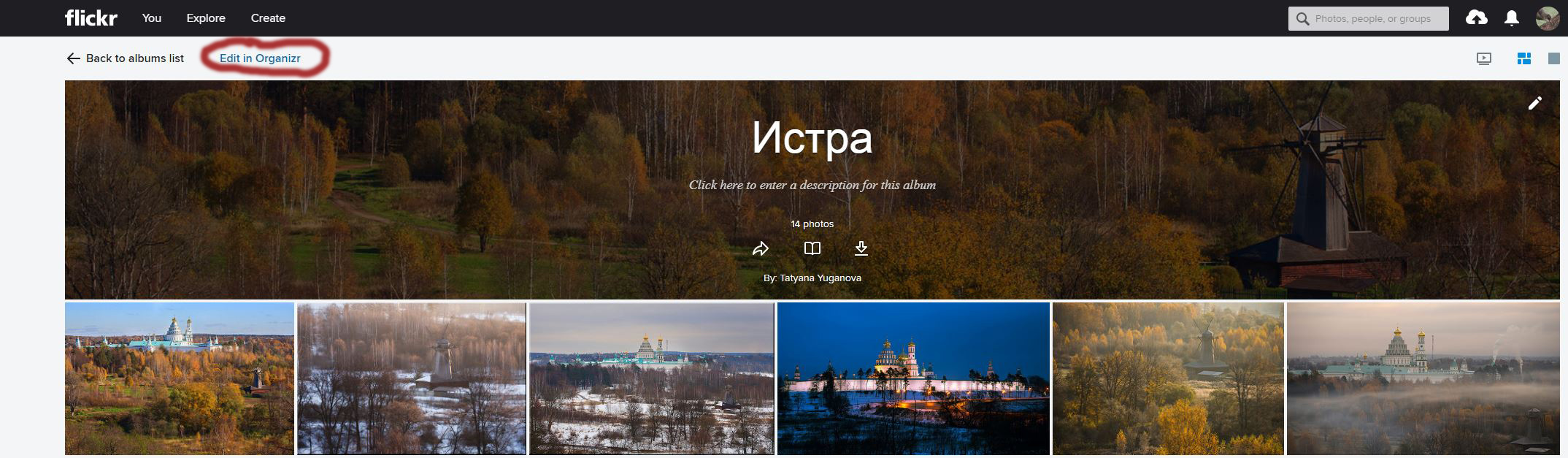
Task: Focus the photos, people, or groups search
Action: point(1369,19)
